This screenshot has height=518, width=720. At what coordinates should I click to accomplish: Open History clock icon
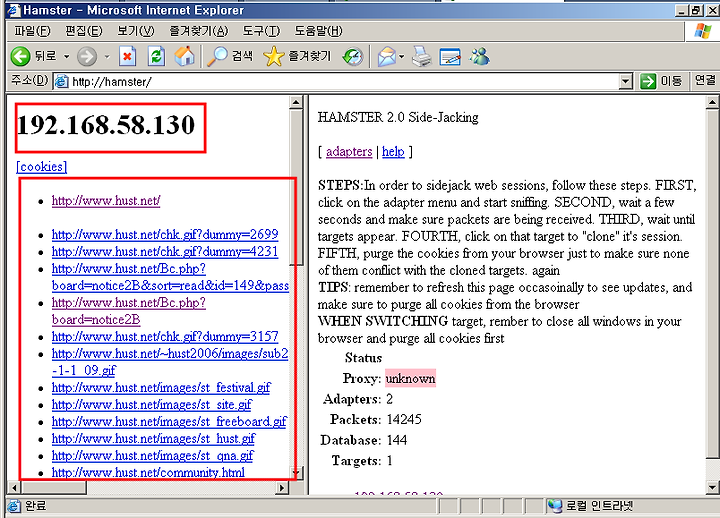pyautogui.click(x=353, y=56)
